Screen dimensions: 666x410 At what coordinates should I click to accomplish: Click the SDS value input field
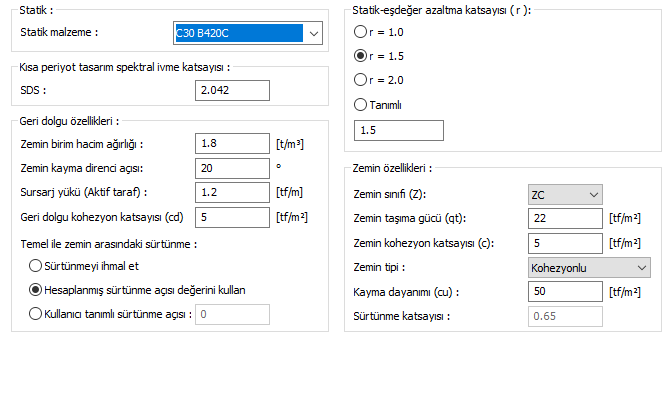click(232, 90)
